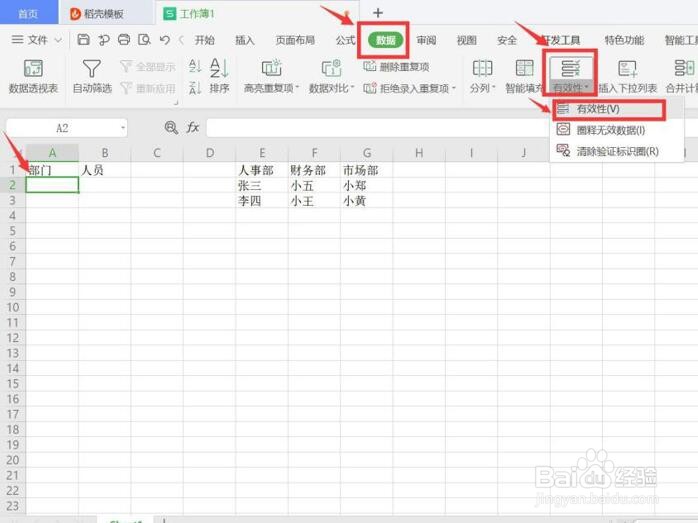This screenshot has width=698, height=523.
Task: Switch to the 安全 ribbon tab
Action: [507, 40]
